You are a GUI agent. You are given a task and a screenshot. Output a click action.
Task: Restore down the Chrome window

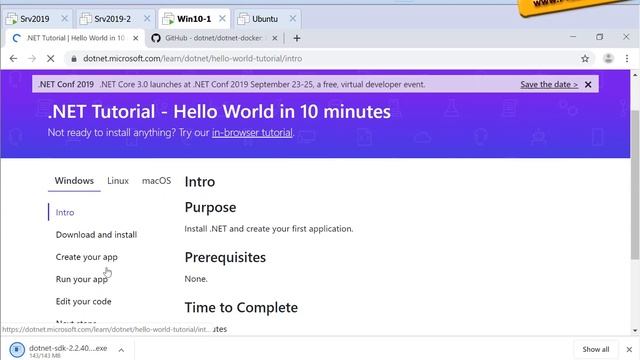click(599, 37)
